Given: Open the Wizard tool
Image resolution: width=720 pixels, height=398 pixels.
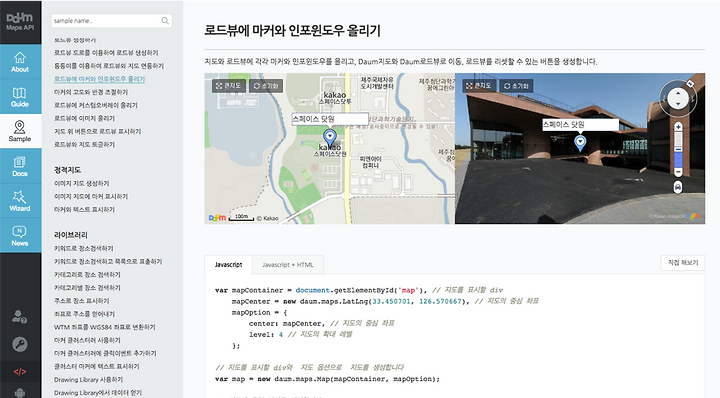Looking at the screenshot, I should (20, 201).
